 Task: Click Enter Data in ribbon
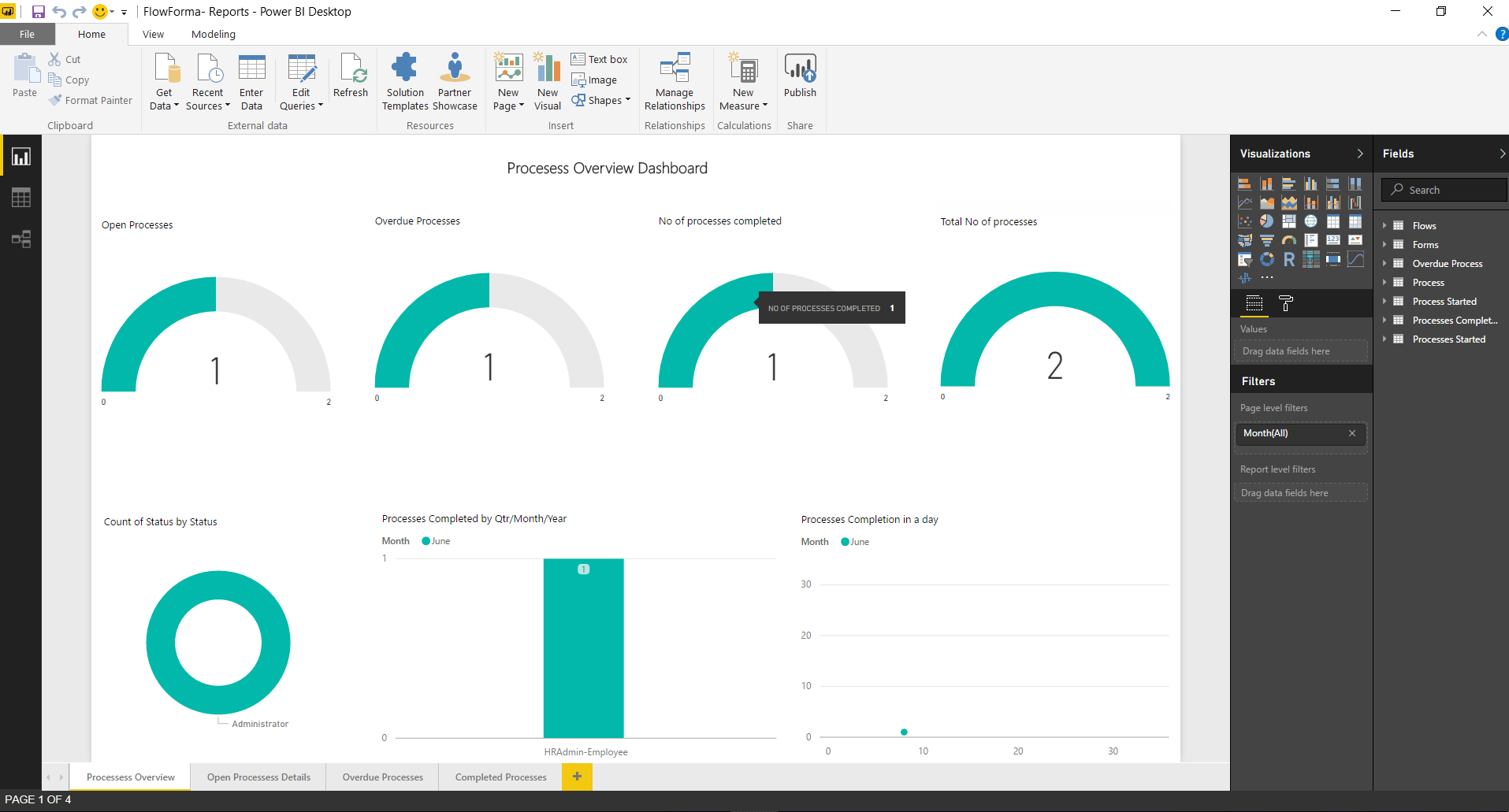(x=251, y=82)
